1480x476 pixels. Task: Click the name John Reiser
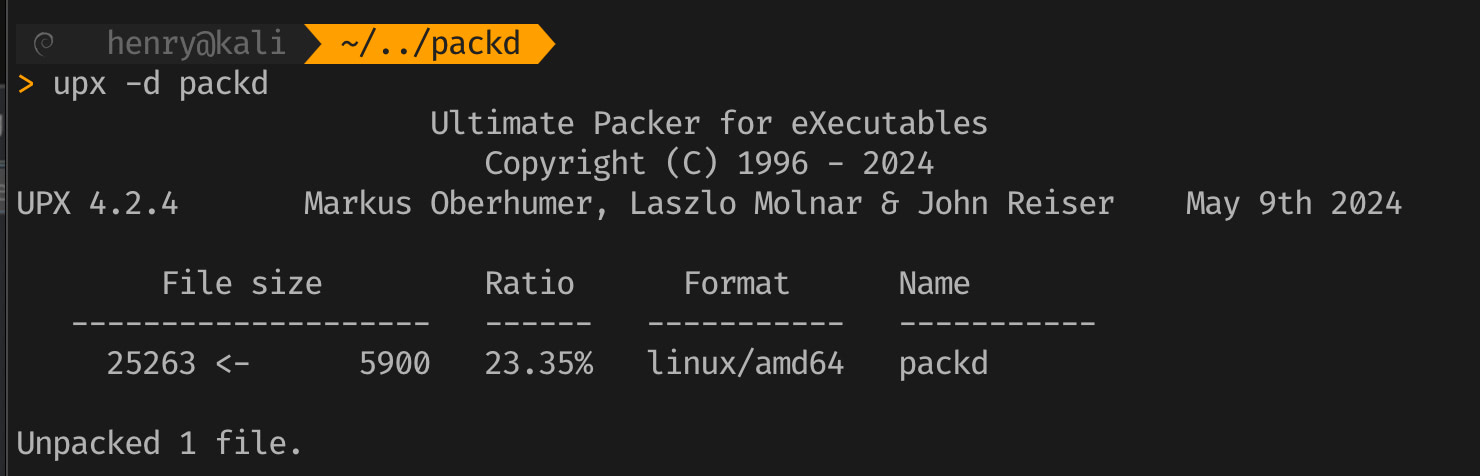pos(1015,203)
